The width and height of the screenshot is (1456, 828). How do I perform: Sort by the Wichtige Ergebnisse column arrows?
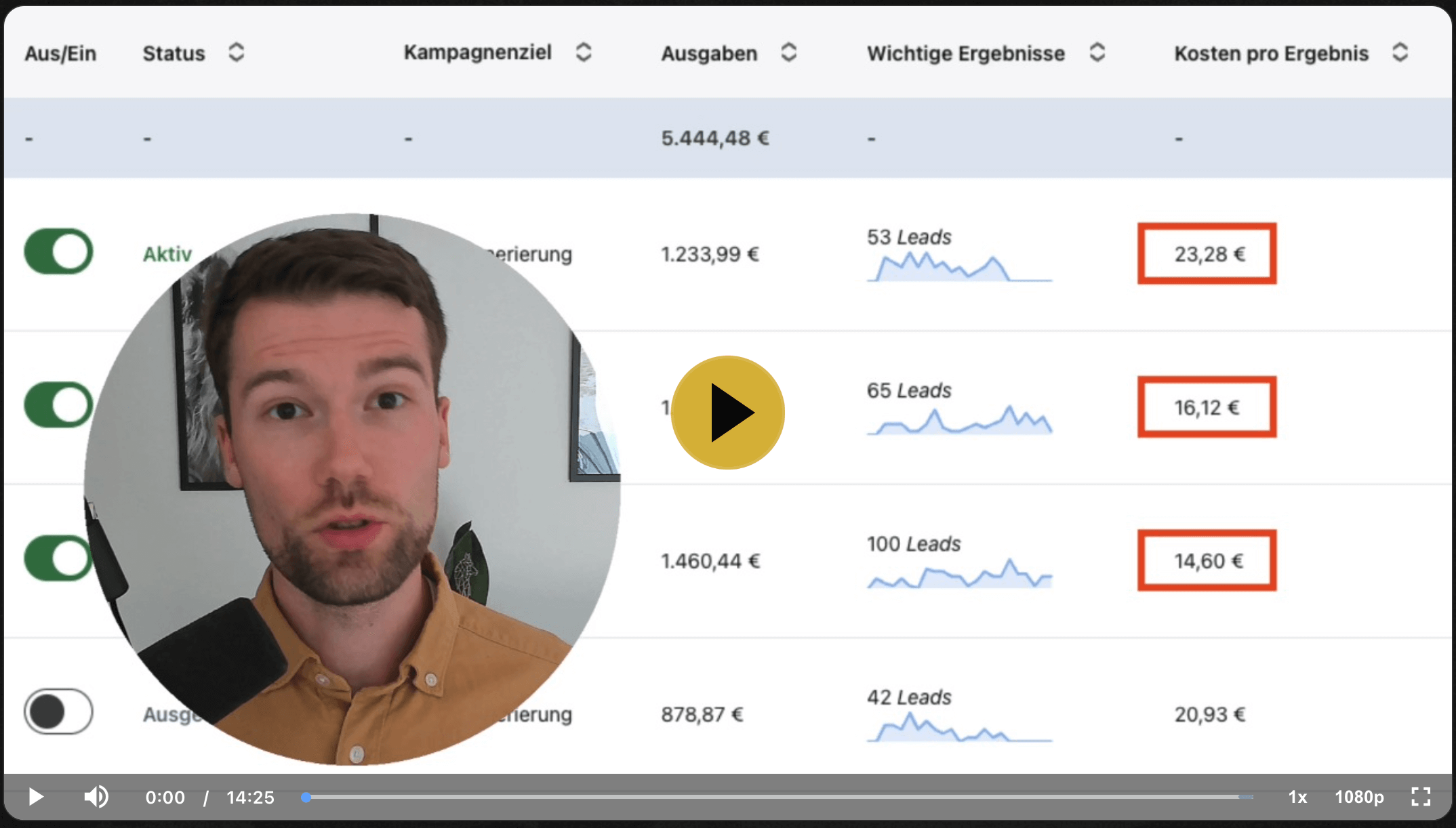pos(1097,52)
